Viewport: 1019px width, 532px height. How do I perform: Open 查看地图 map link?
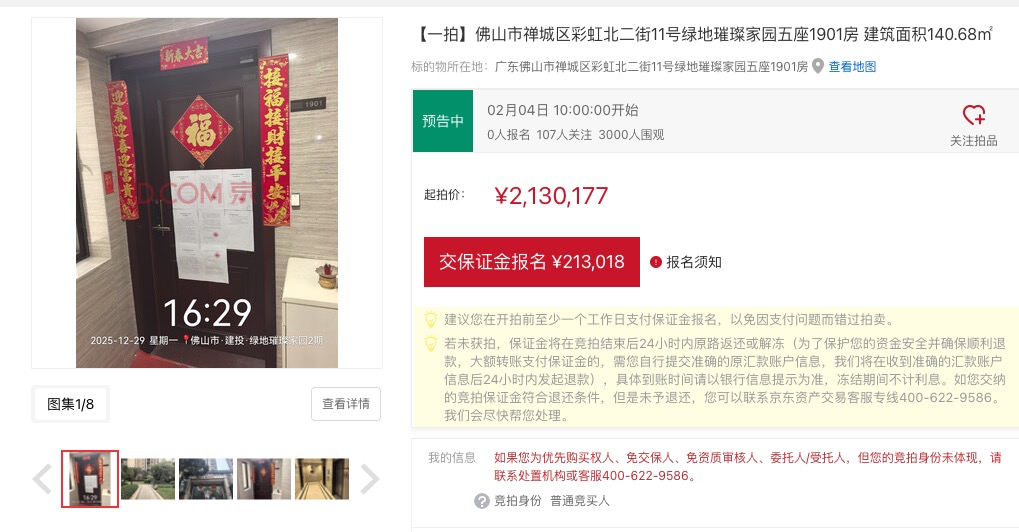click(x=852, y=66)
